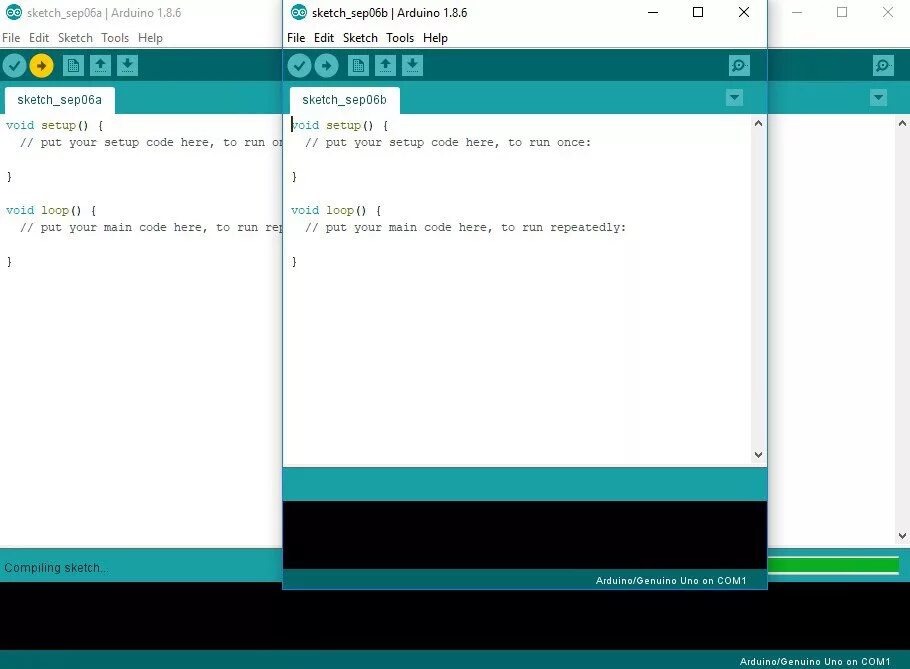The image size is (910, 669).
Task: Minimize the sketch_sep06a window
Action: [797, 12]
